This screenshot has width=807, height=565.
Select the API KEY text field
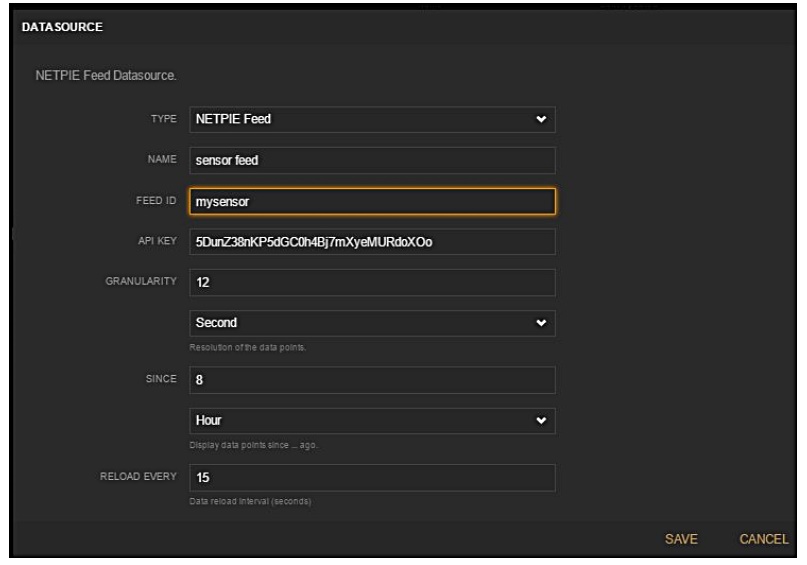(x=371, y=242)
